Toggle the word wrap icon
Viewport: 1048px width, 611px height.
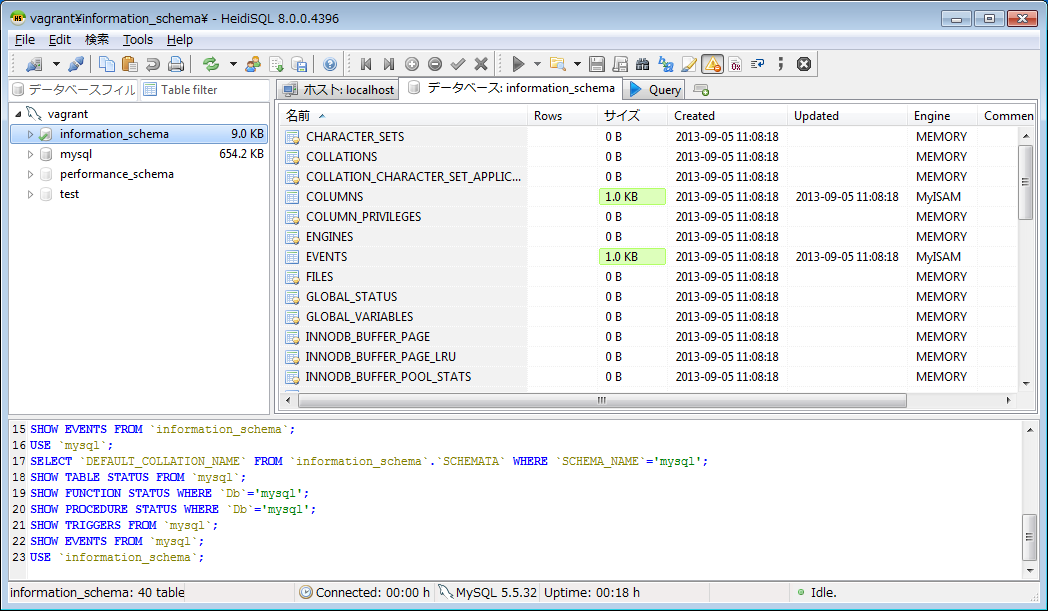click(758, 64)
